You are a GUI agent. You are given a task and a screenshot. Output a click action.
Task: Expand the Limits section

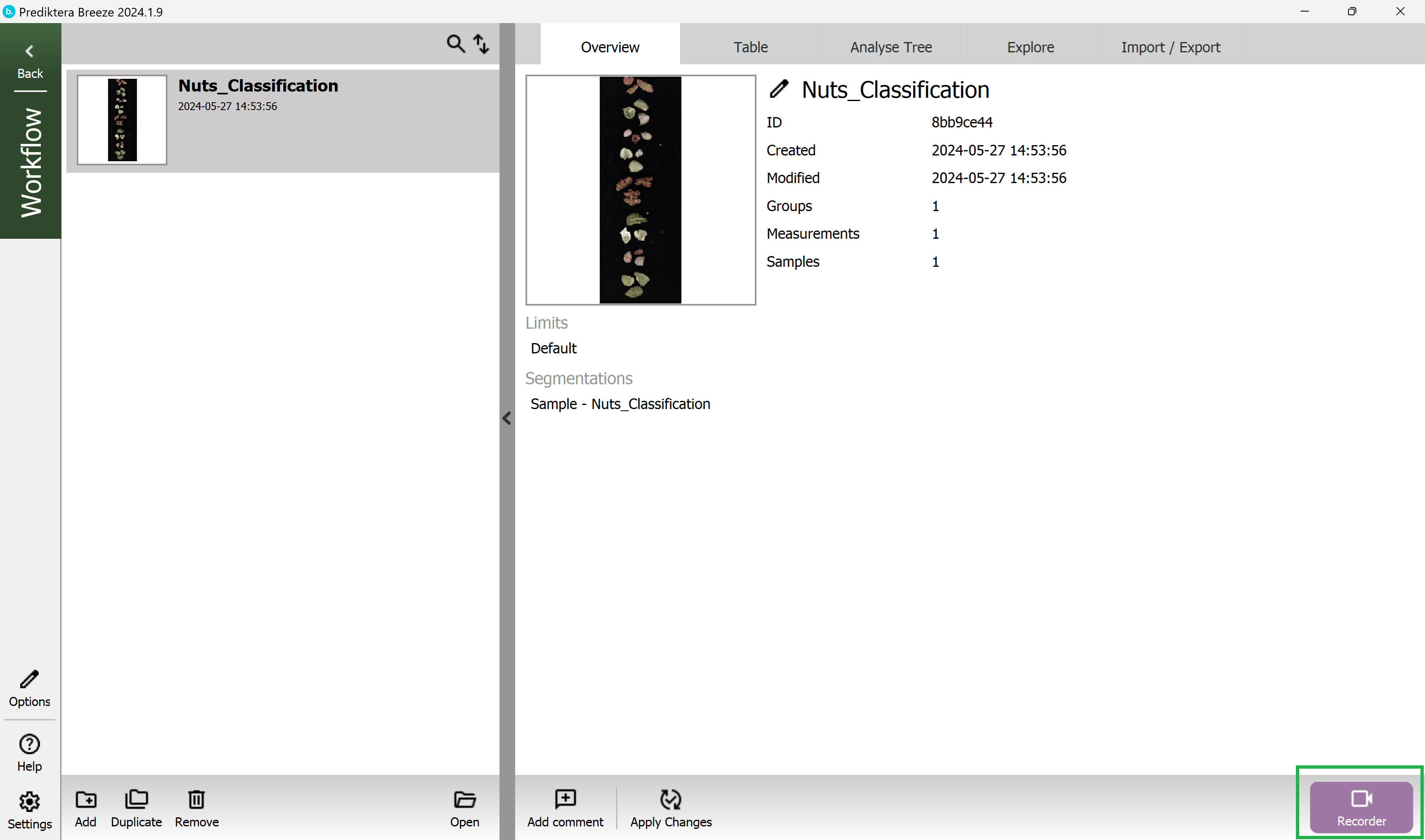coord(546,322)
